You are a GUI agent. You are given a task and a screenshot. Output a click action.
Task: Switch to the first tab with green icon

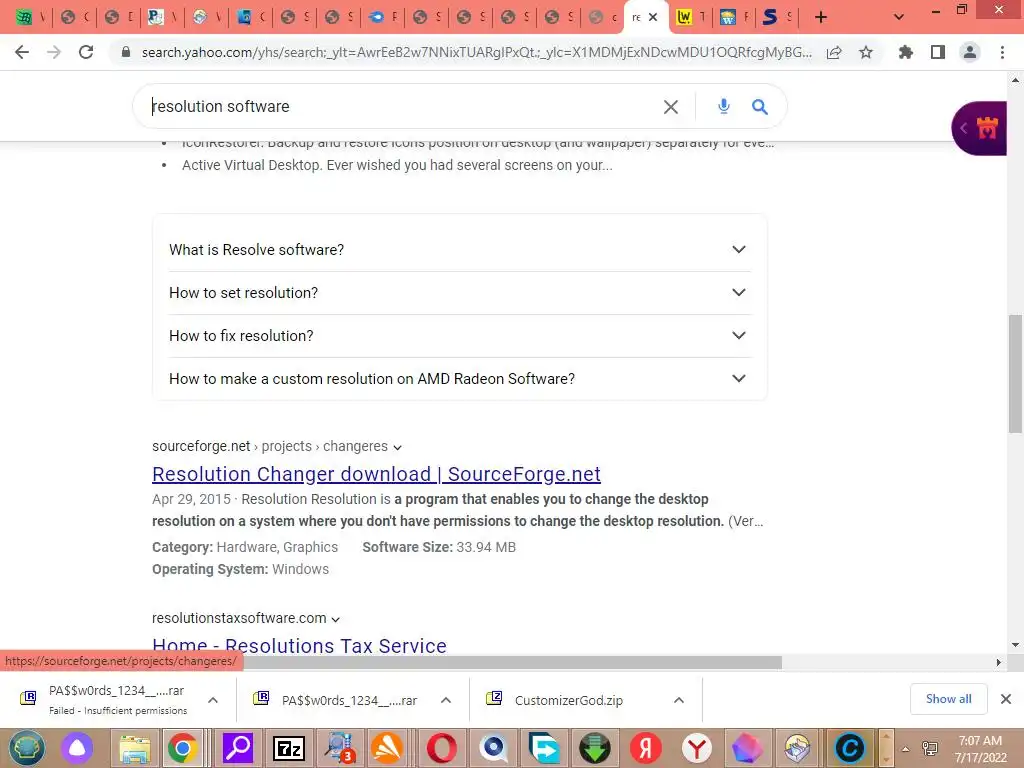[x=29, y=18]
